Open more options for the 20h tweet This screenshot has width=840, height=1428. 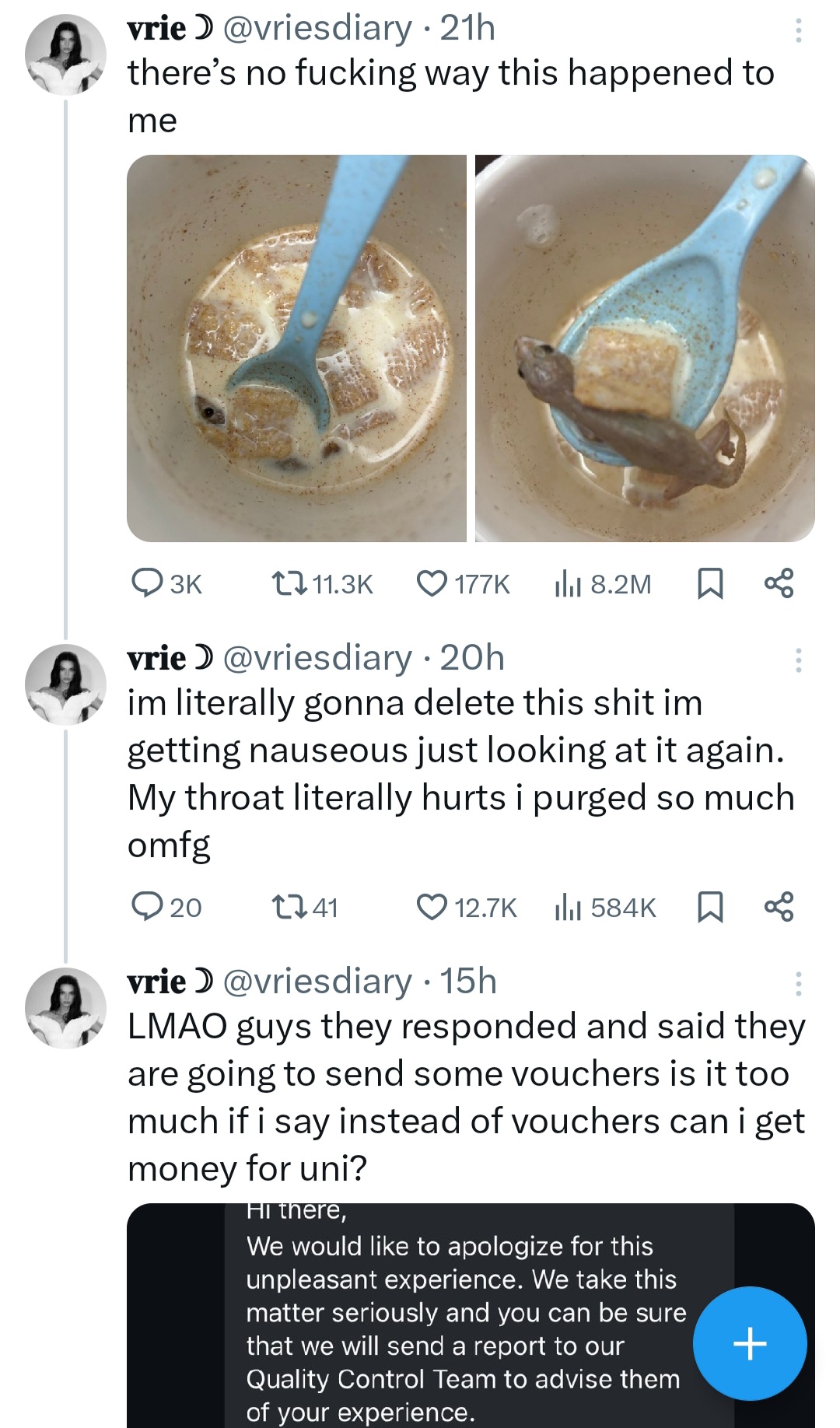click(798, 660)
